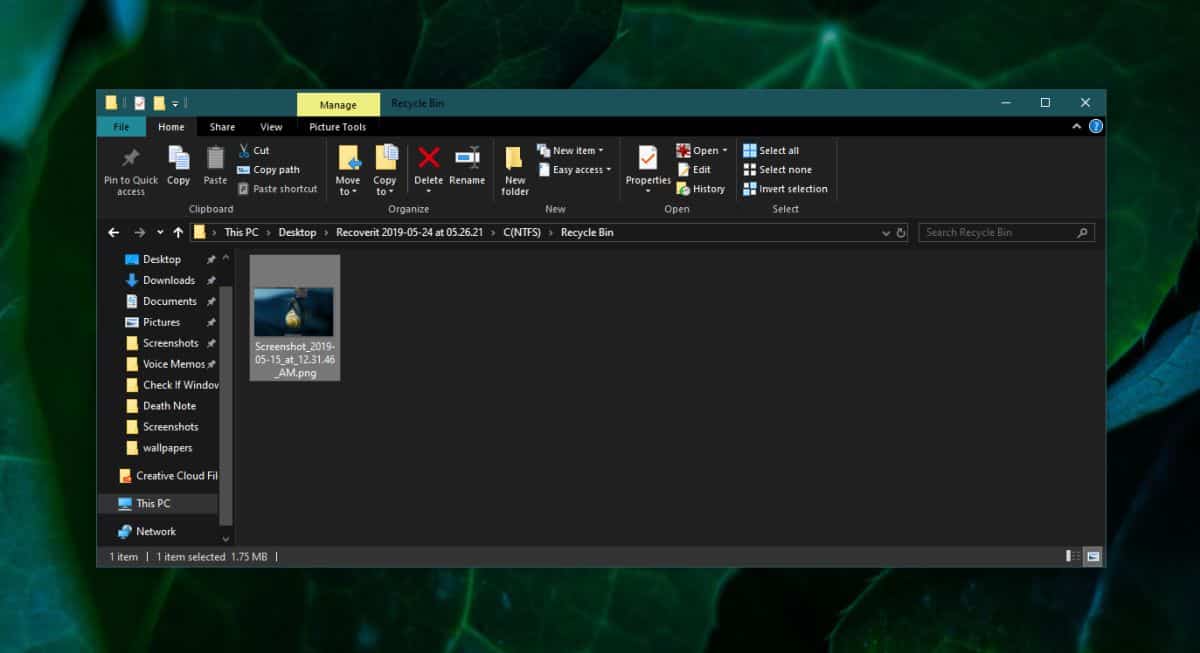The image size is (1200, 653).
Task: Click Select all in the Select group
Action: (x=771, y=151)
